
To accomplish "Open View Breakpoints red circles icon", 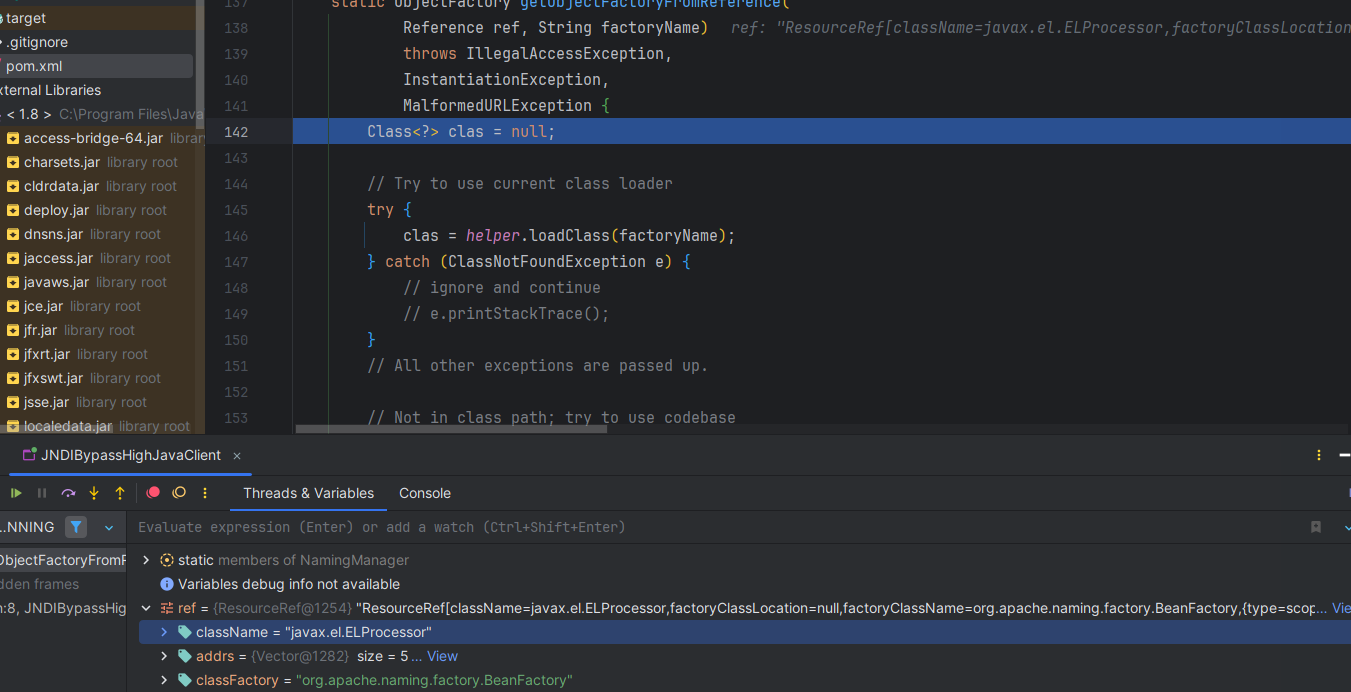I will pos(153,493).
